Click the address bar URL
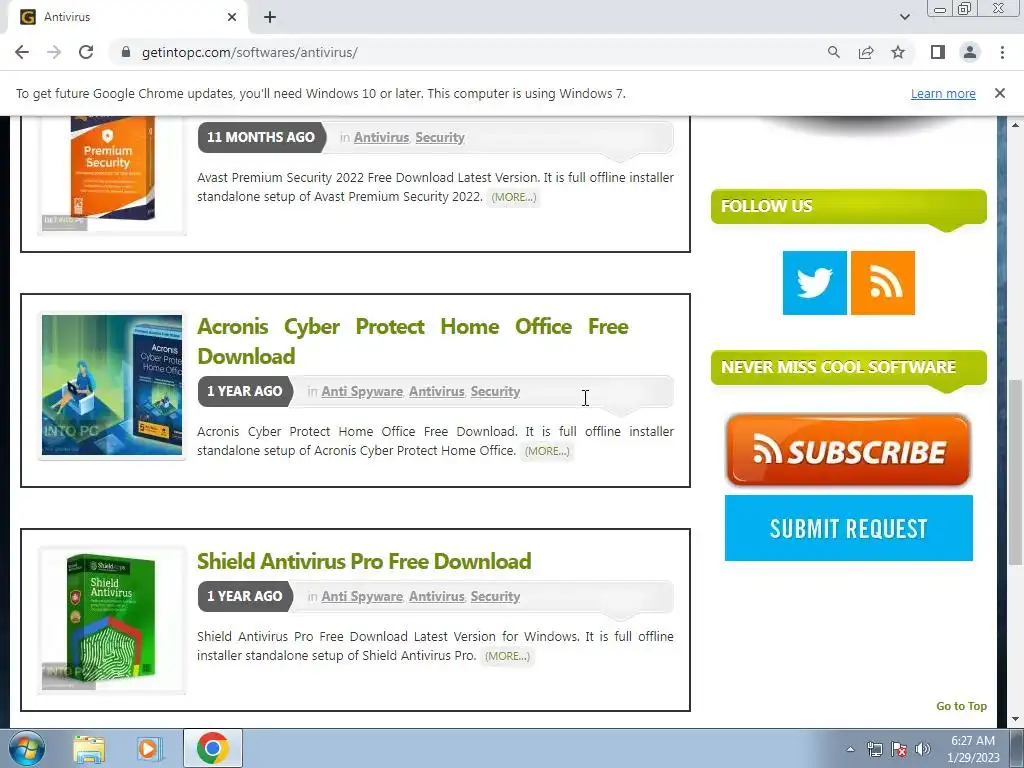Viewport: 1024px width, 768px height. [x=249, y=52]
